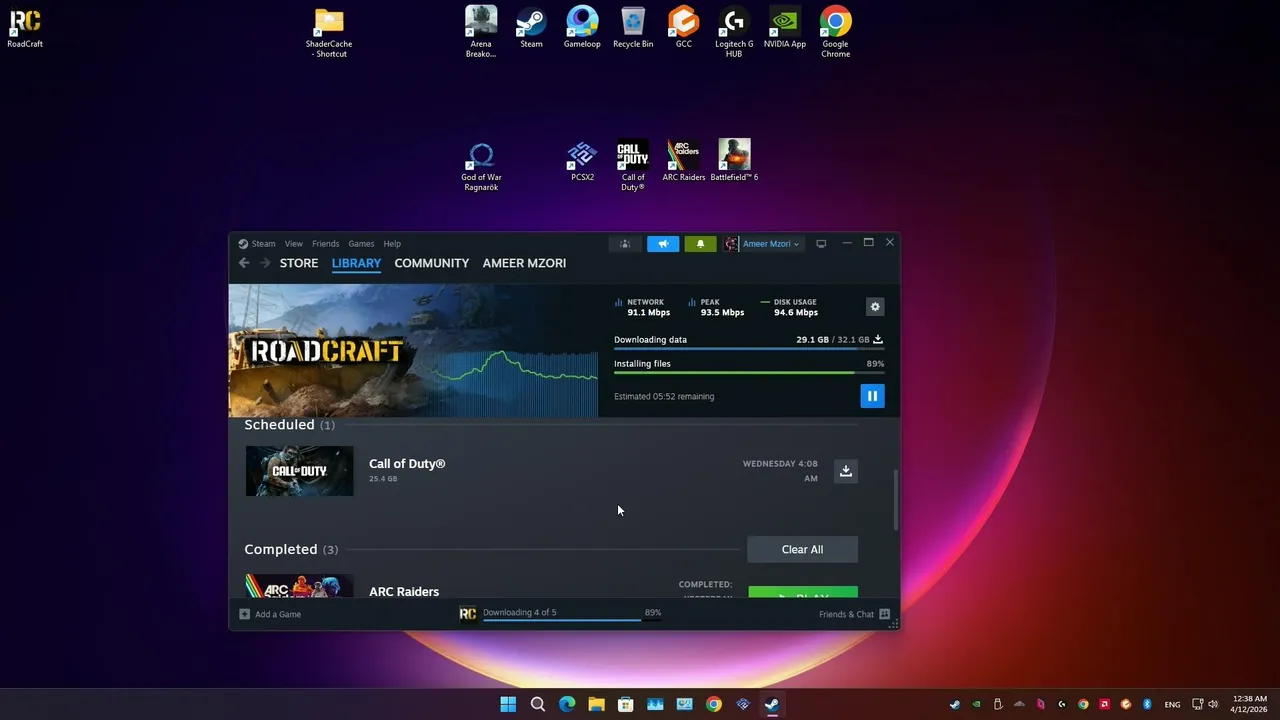Image resolution: width=1280 pixels, height=720 pixels.
Task: Open the Windows Start menu
Action: [508, 704]
